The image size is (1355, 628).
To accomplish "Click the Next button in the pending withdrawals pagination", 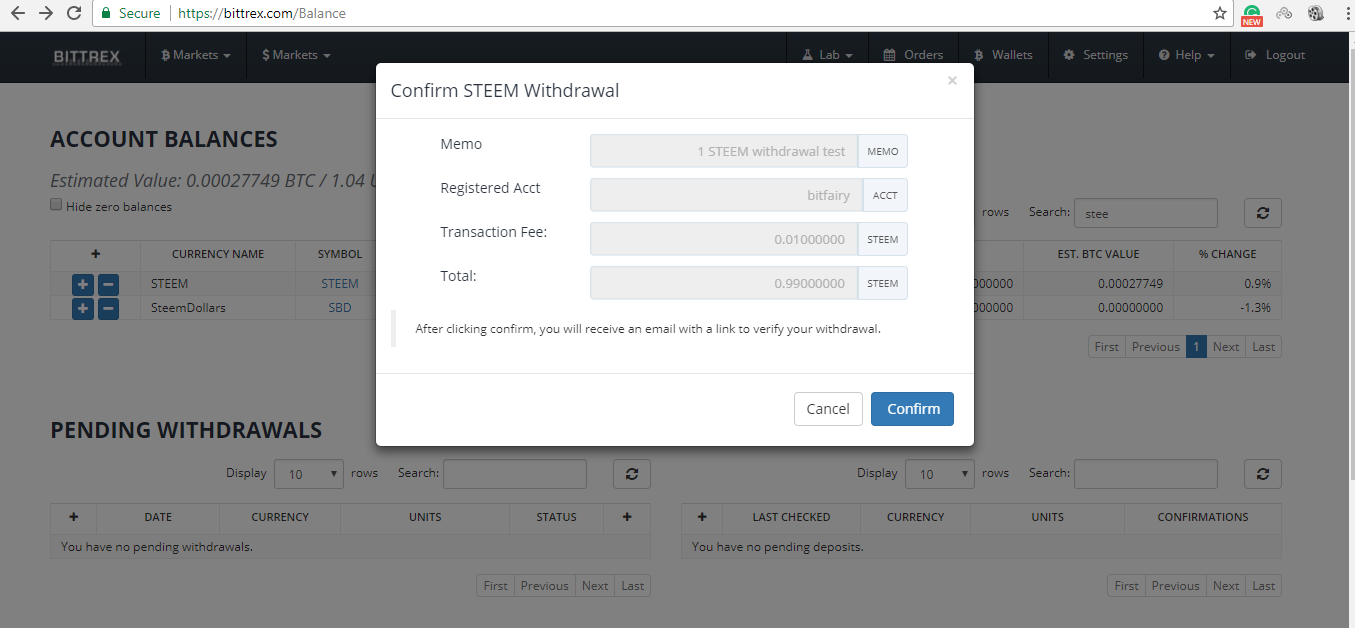I will tap(595, 586).
